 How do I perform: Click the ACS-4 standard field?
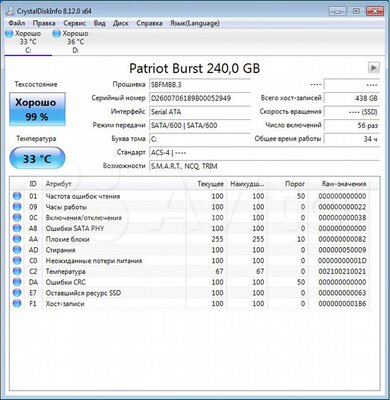coord(264,153)
